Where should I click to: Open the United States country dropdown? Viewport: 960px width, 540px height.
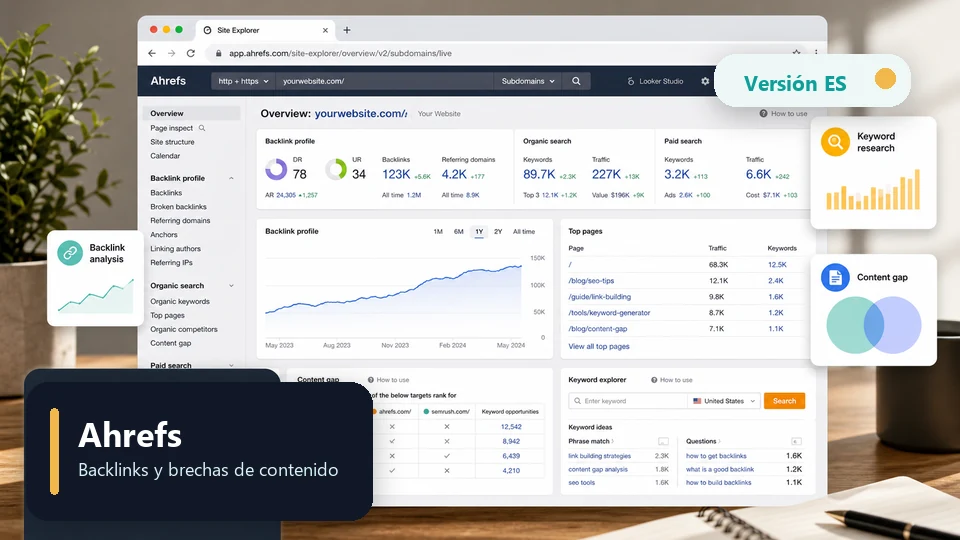click(725, 401)
